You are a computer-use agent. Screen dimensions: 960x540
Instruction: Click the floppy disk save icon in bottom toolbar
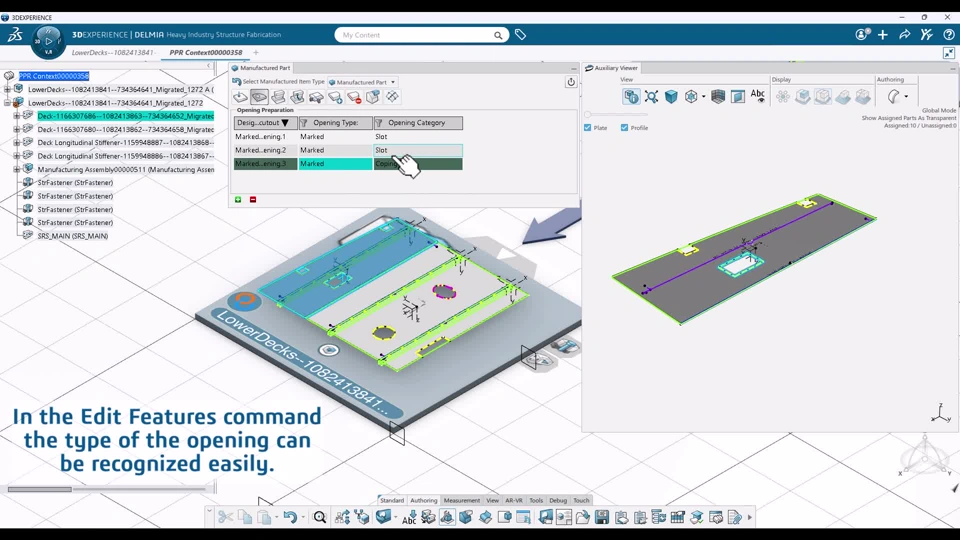coord(602,517)
